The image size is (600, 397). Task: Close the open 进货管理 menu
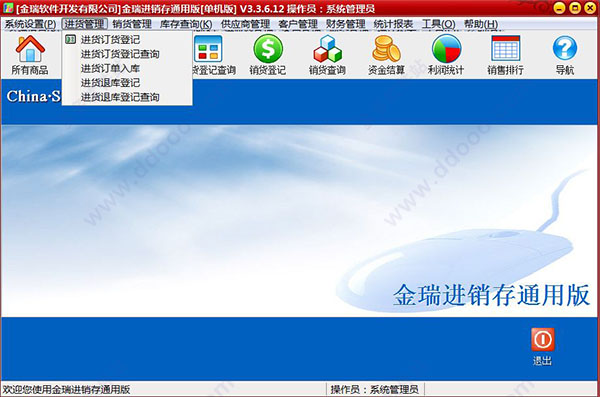pyautogui.click(x=84, y=24)
